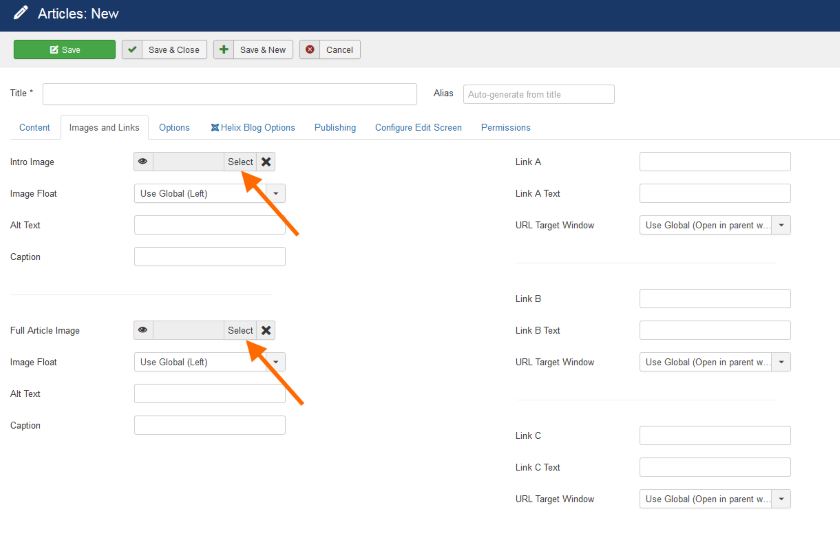Click the Title input field

point(229,94)
